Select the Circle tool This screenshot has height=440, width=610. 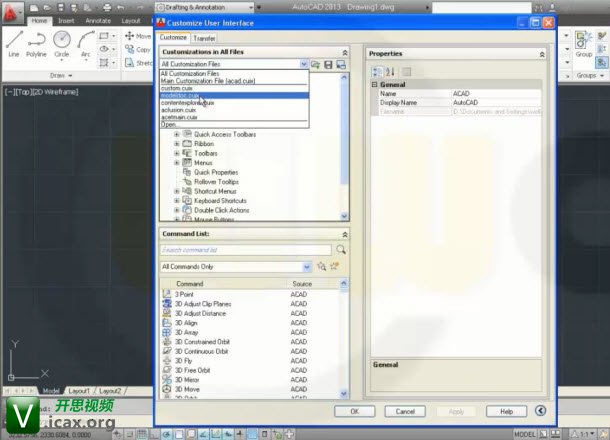61,44
